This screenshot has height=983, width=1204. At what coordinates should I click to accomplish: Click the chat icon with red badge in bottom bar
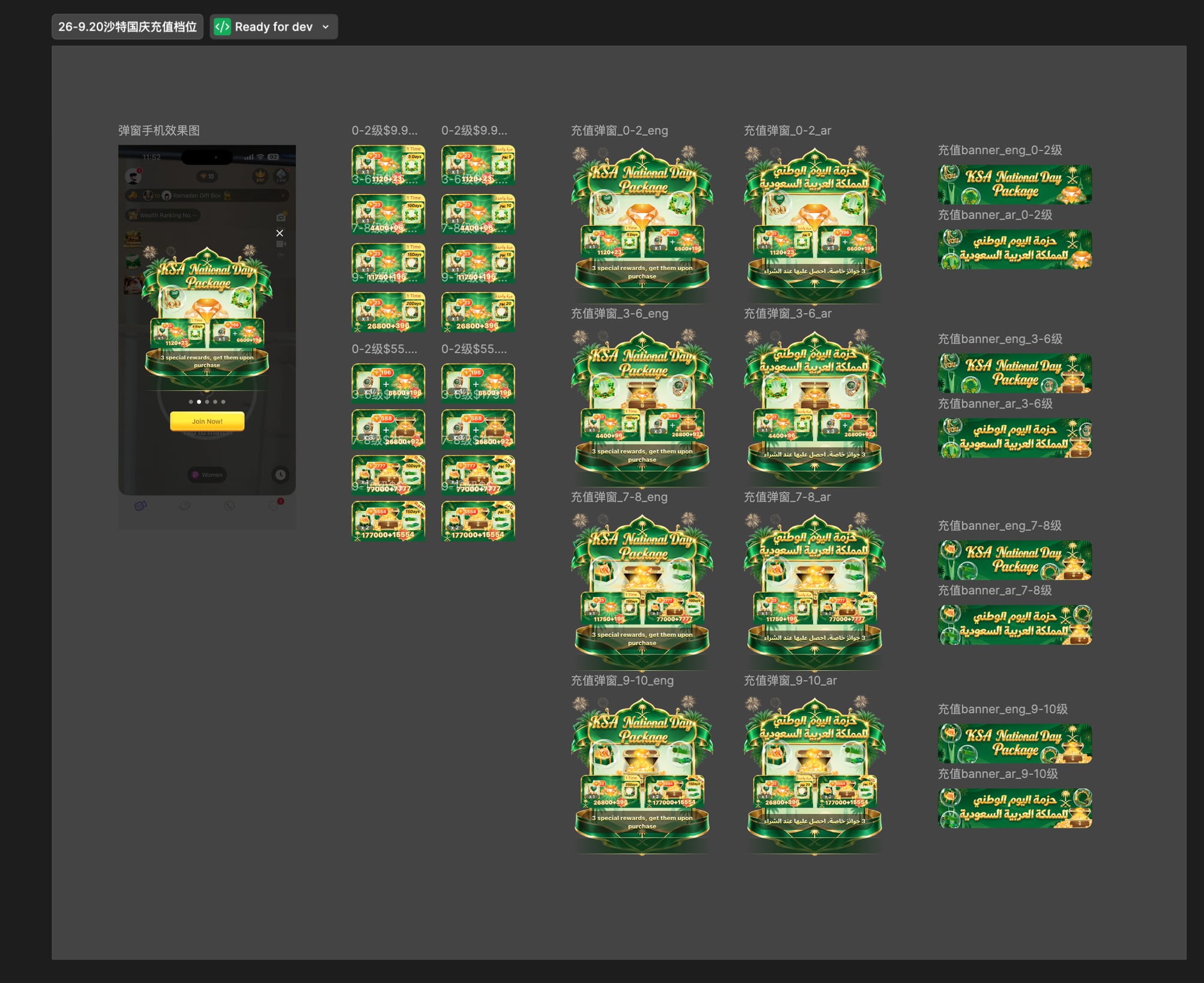coord(275,505)
